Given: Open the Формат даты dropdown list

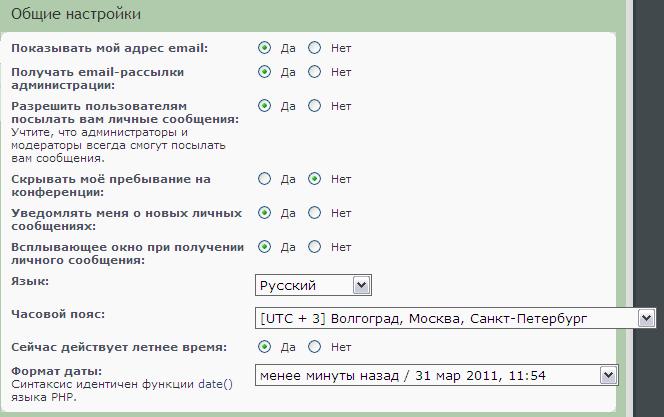Looking at the screenshot, I should pyautogui.click(x=436, y=375).
